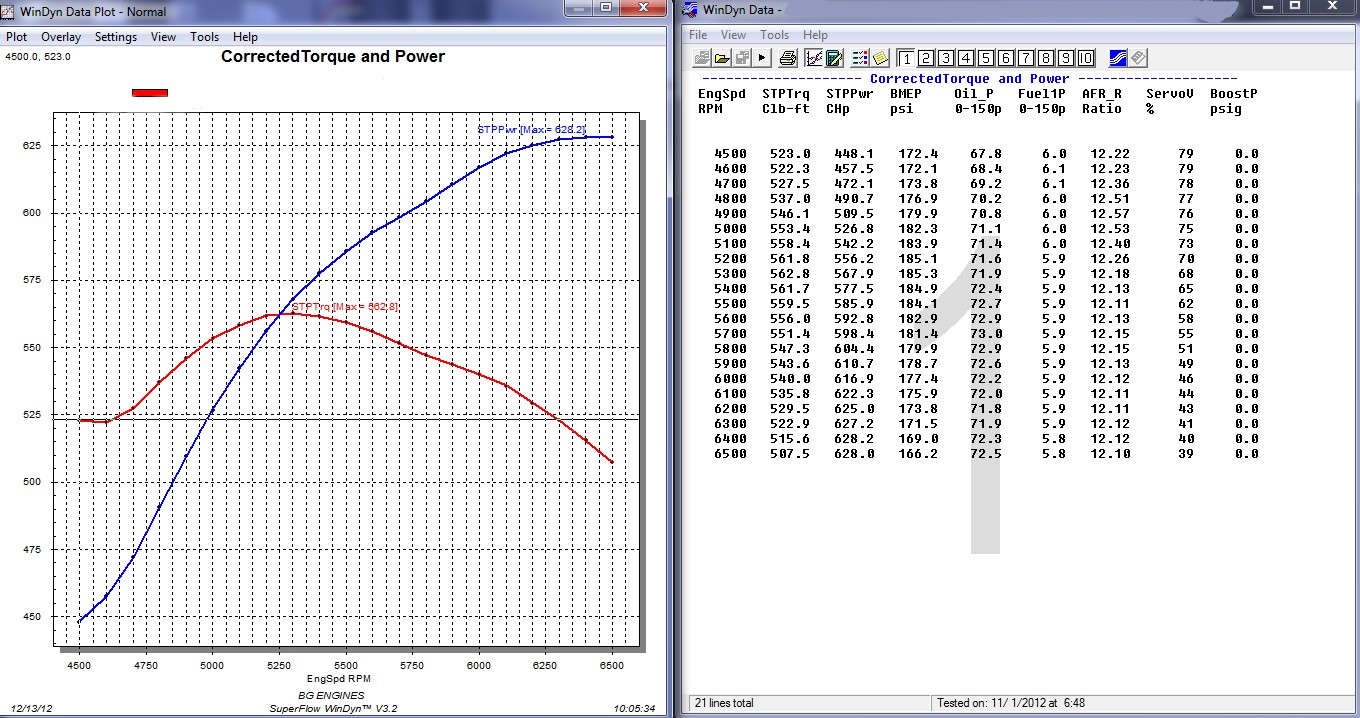The image size is (1360, 718).
Task: Click the 'Tested on: 11/ 1/2012 at 6:48' status text
Action: 1011,703
